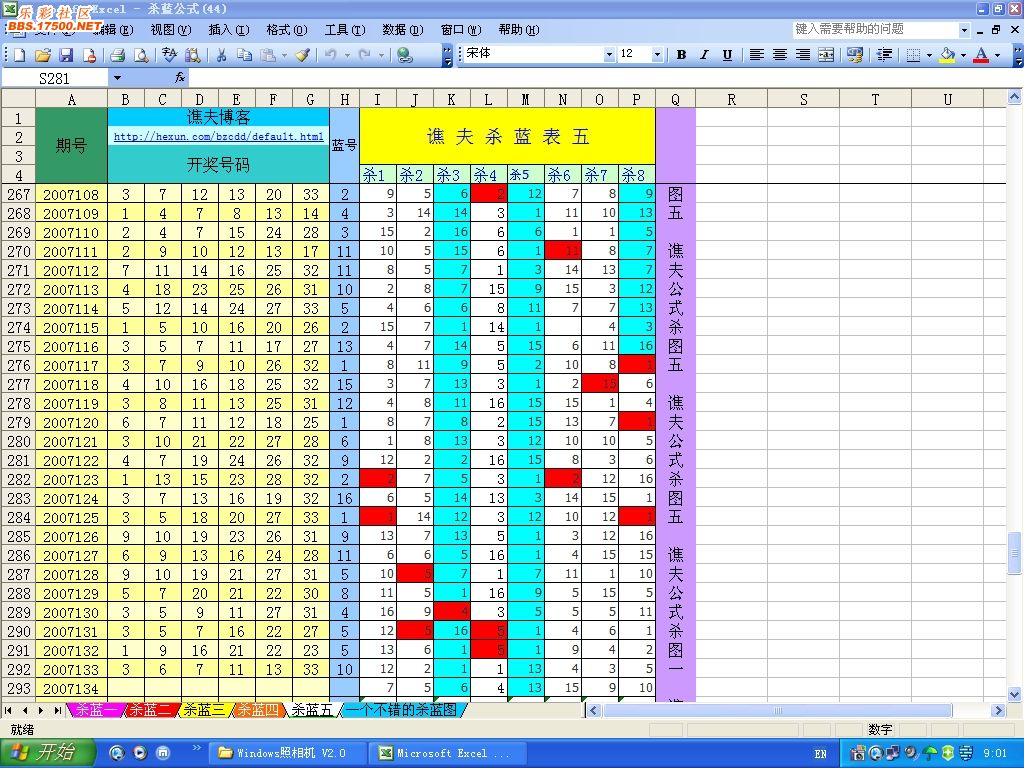This screenshot has height=768, width=1024.
Task: Open the undo history arrow
Action: click(x=347, y=55)
